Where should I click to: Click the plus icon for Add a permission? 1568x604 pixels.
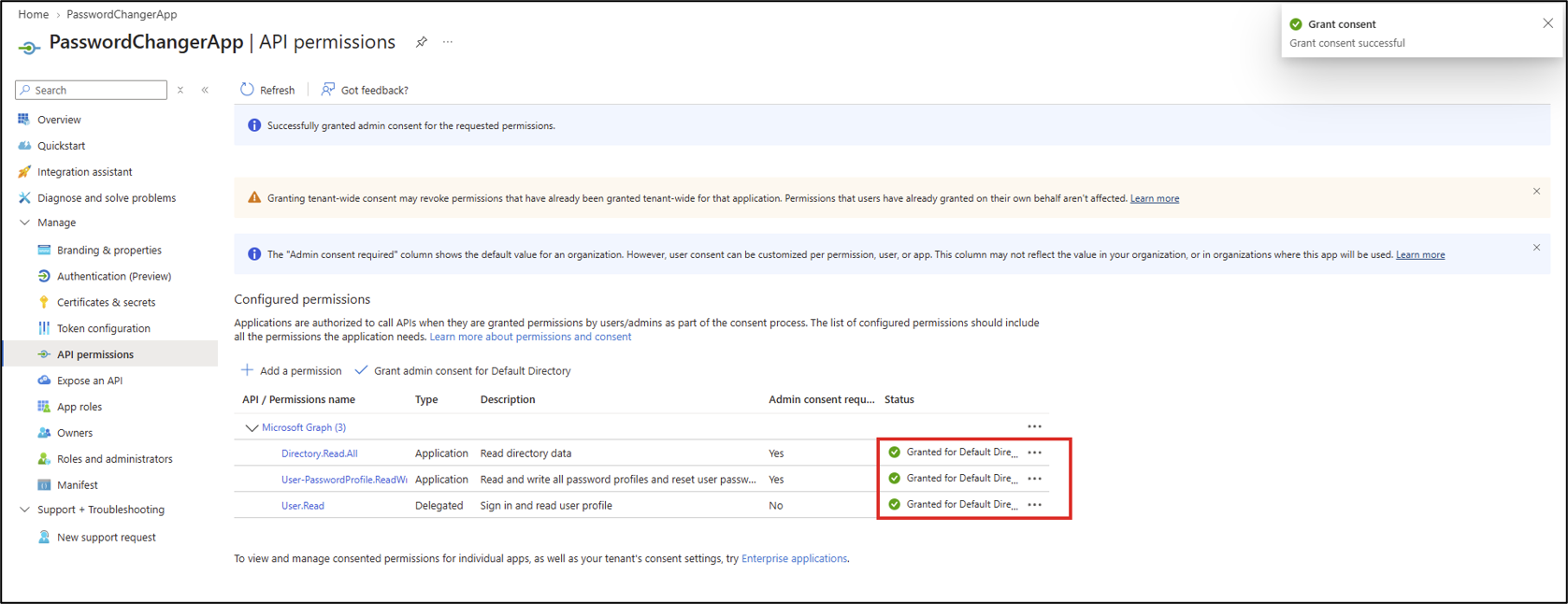247,370
